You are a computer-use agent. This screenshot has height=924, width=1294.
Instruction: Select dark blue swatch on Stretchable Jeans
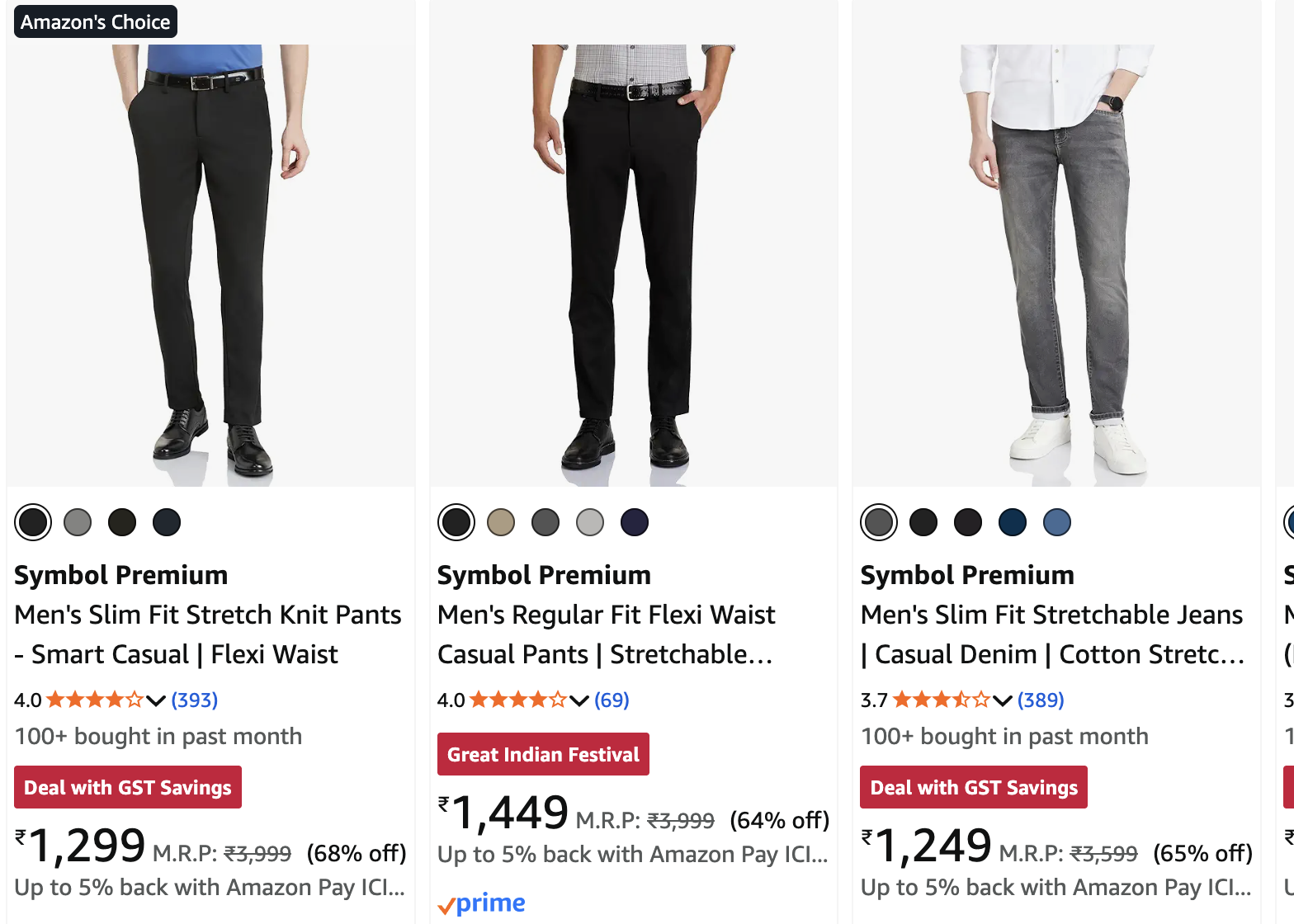(x=1013, y=522)
